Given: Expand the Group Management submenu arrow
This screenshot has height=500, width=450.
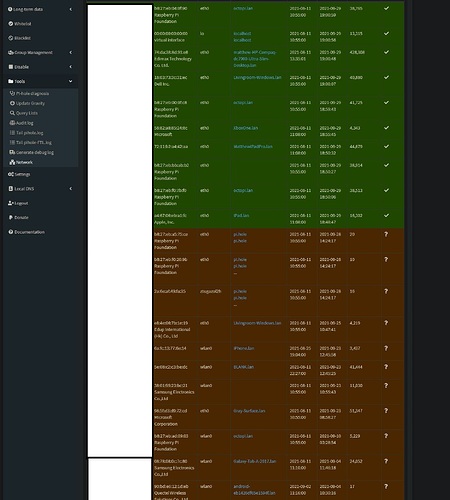Looking at the screenshot, I should click(x=70, y=52).
